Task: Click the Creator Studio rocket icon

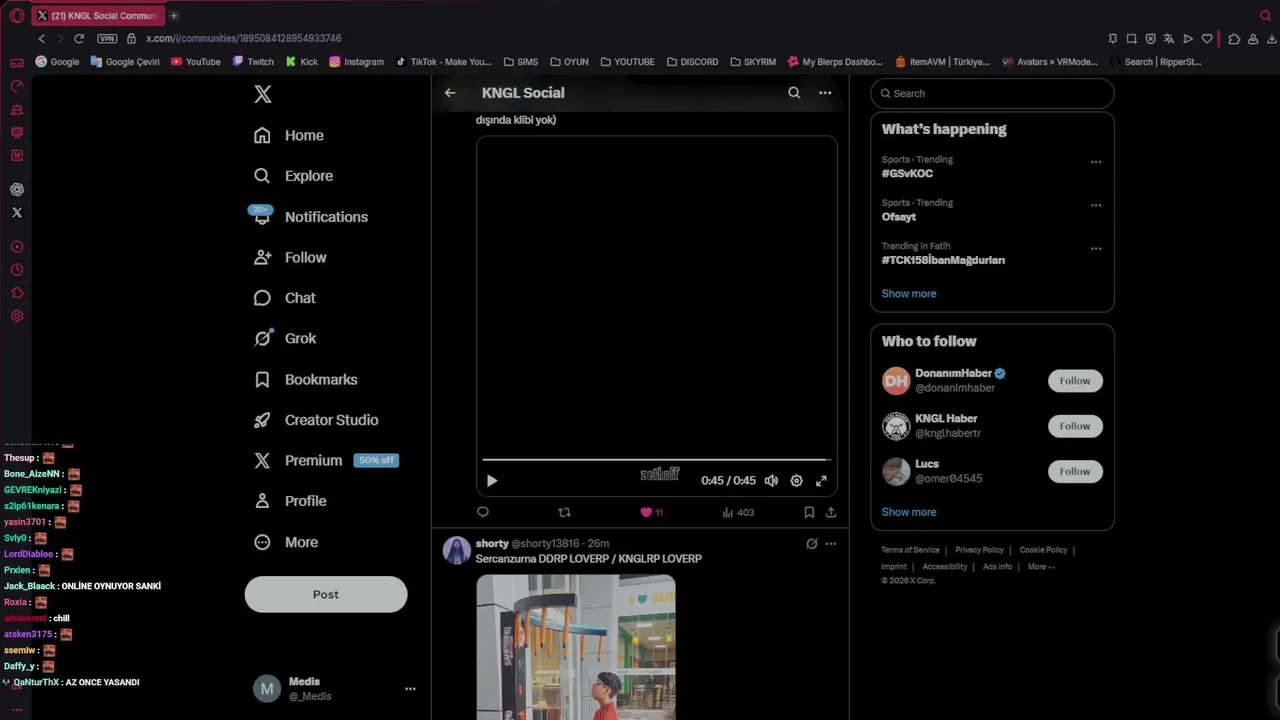Action: point(262,420)
